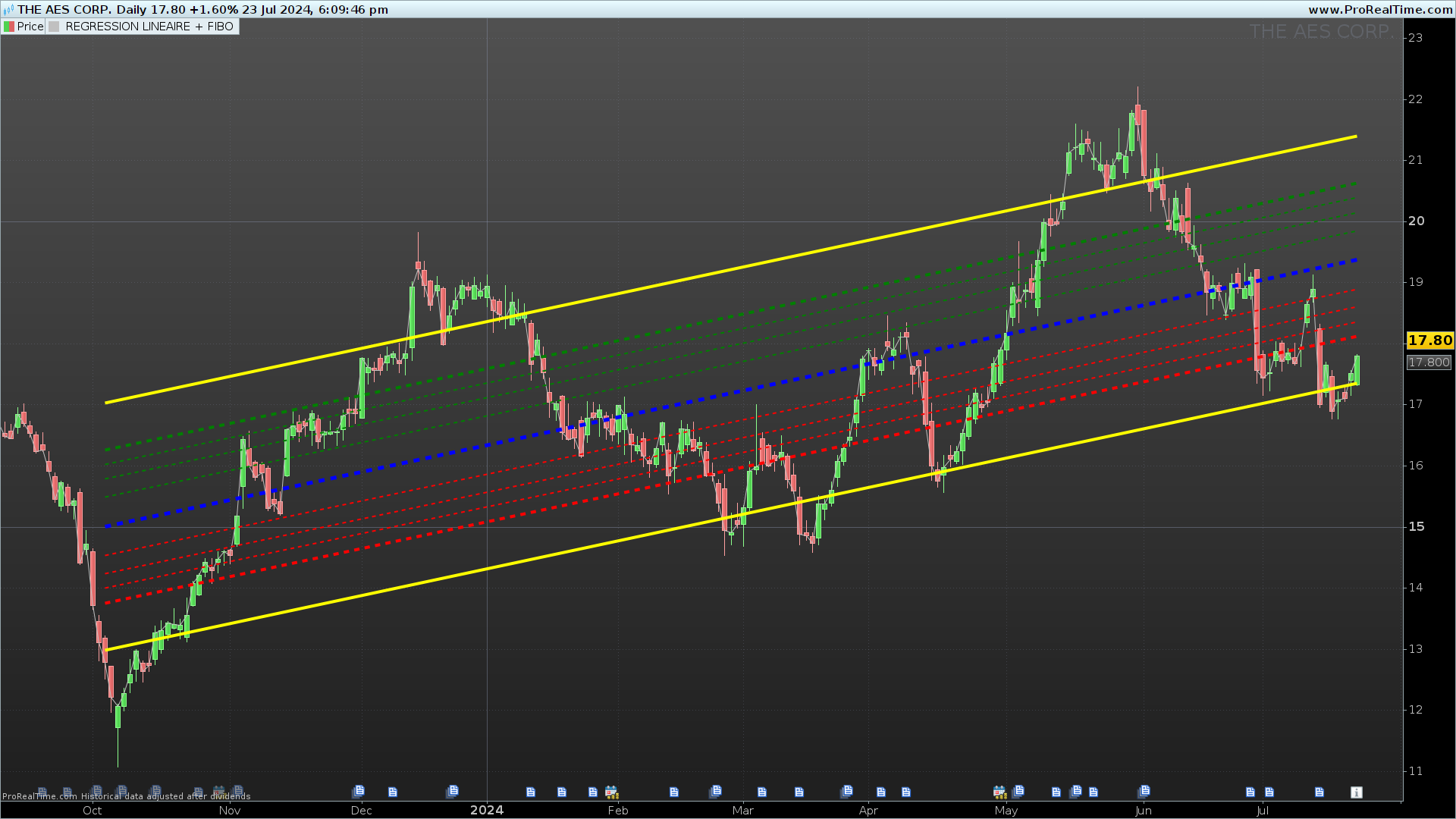Open stacked news icon before Apr label
1456x819 pixels.
(846, 791)
